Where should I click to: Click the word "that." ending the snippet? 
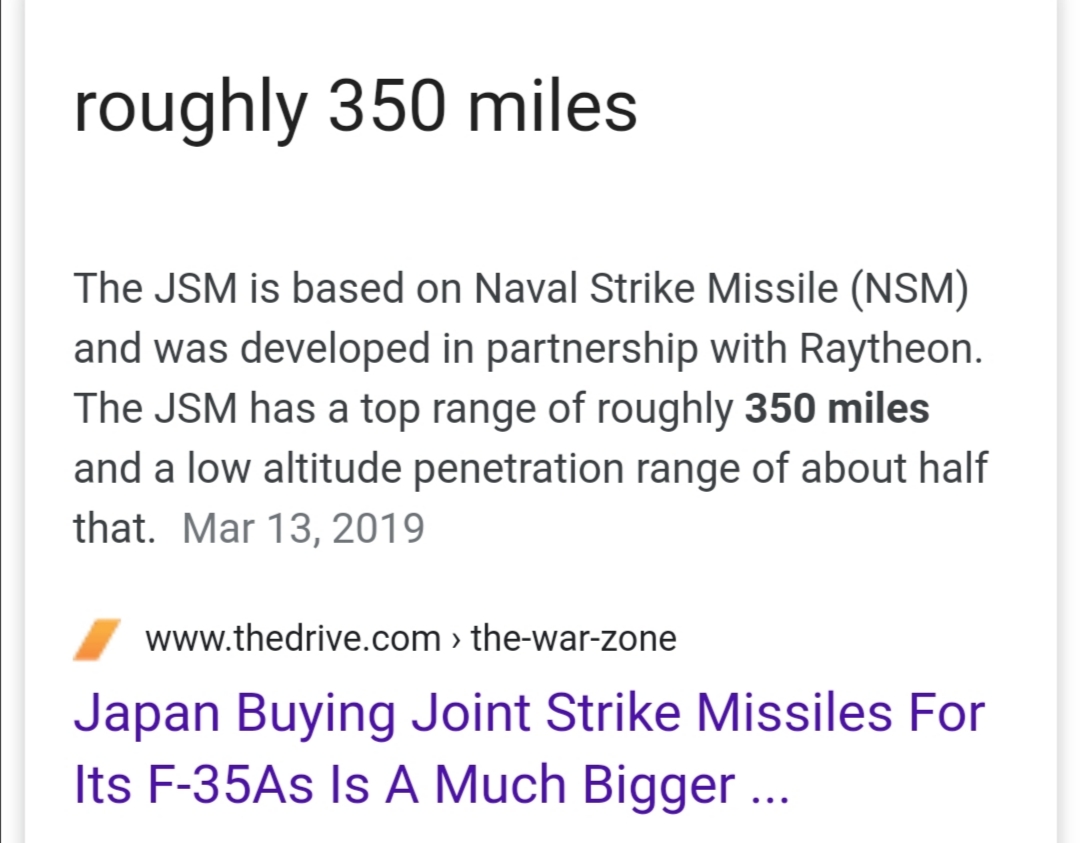114,528
